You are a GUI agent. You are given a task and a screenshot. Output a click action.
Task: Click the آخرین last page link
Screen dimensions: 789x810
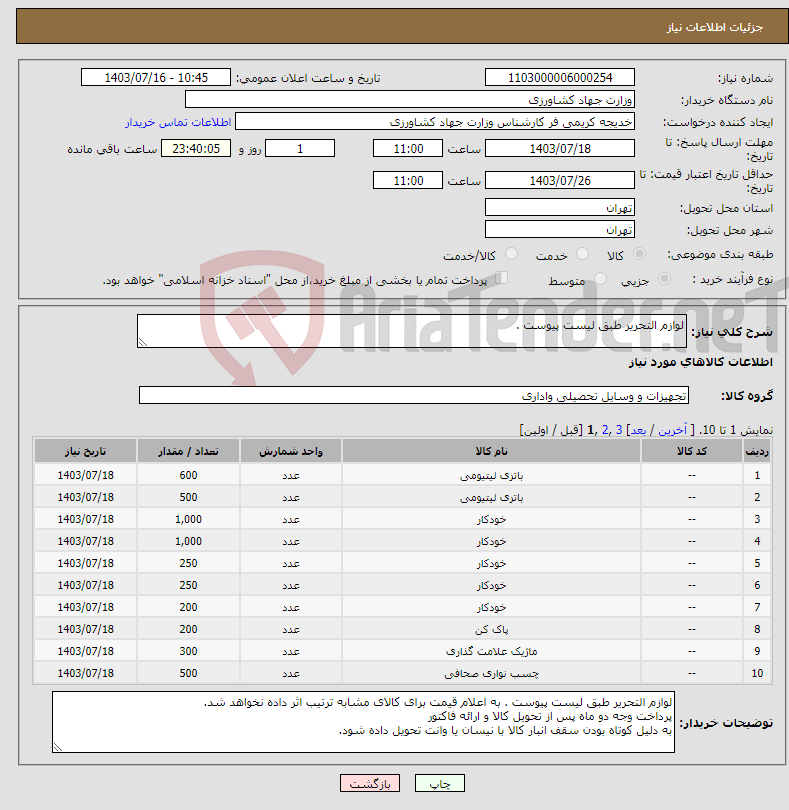pos(672,430)
